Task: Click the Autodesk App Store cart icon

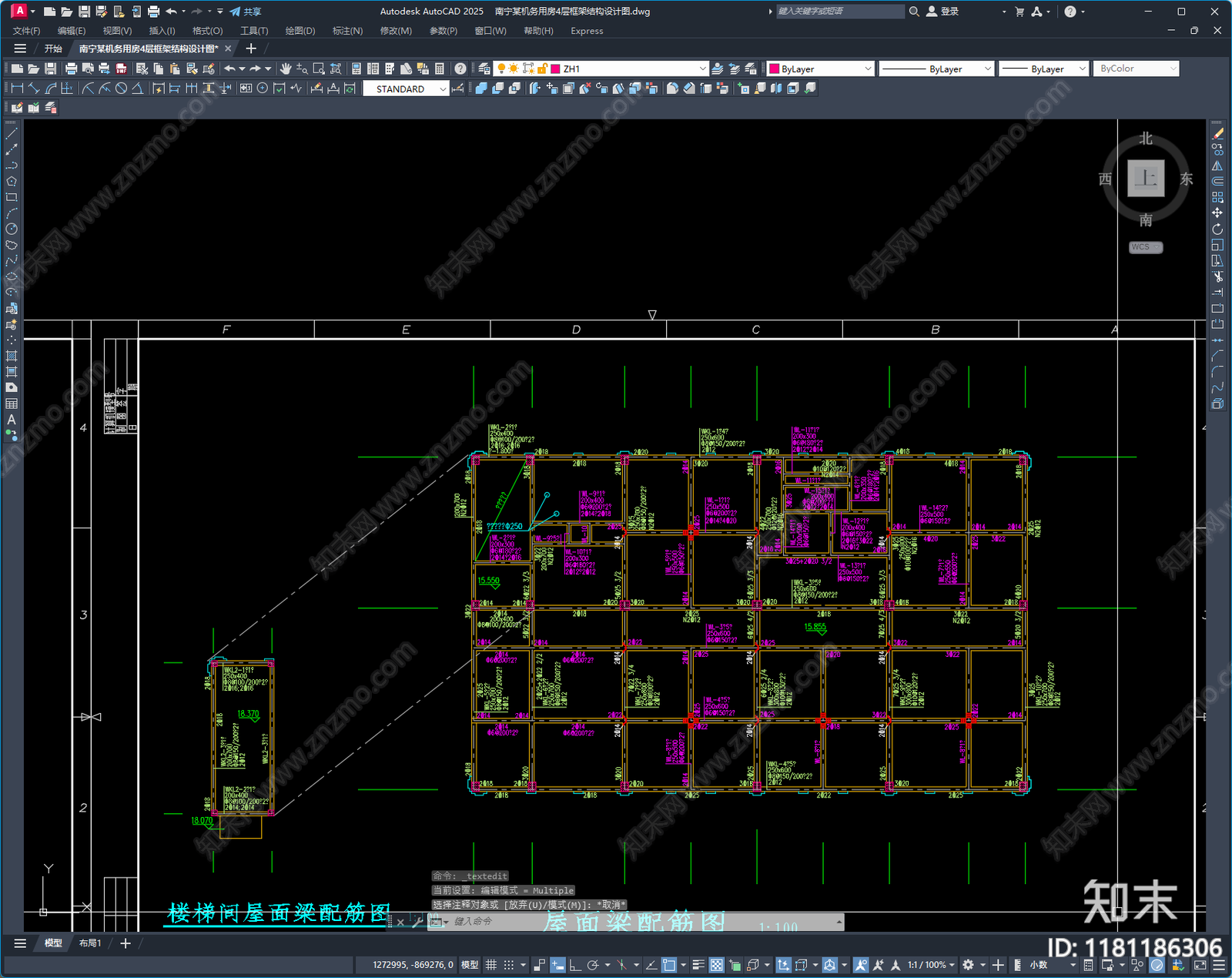Action: click(1020, 12)
